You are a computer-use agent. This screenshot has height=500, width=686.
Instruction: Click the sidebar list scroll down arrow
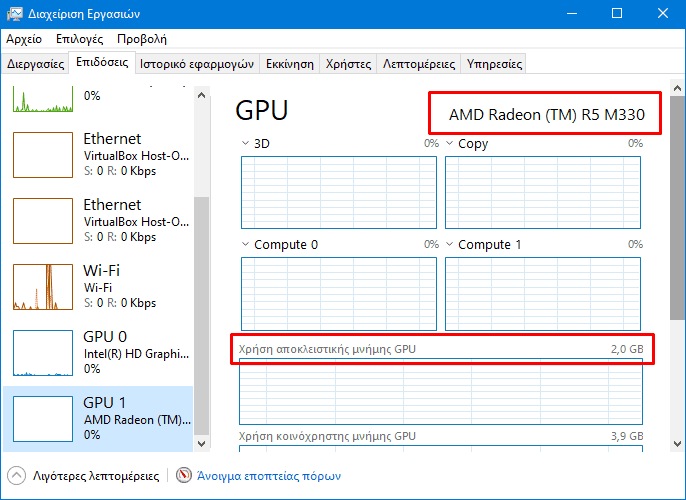[201, 444]
